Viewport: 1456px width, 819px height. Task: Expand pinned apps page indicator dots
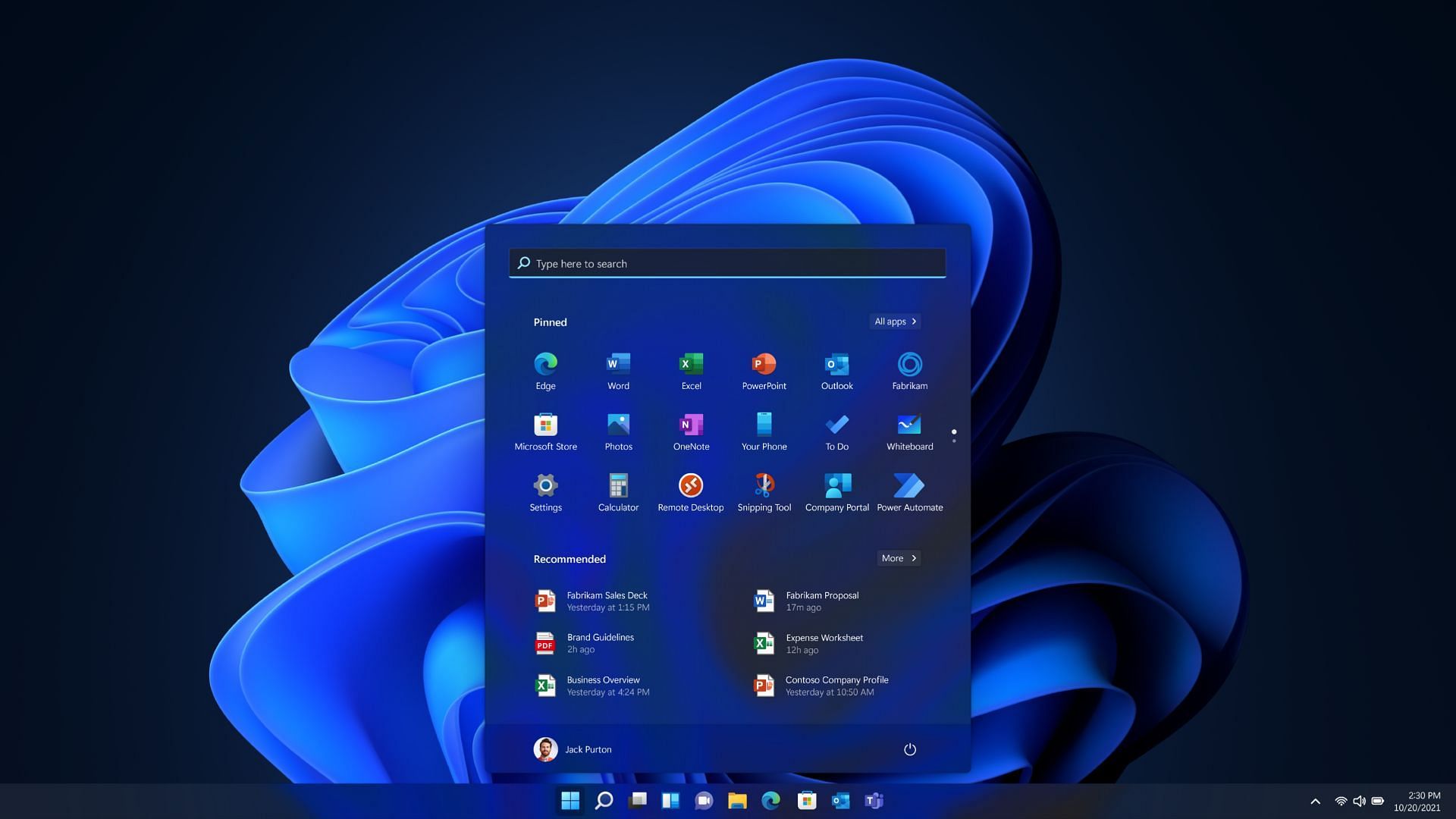click(953, 434)
